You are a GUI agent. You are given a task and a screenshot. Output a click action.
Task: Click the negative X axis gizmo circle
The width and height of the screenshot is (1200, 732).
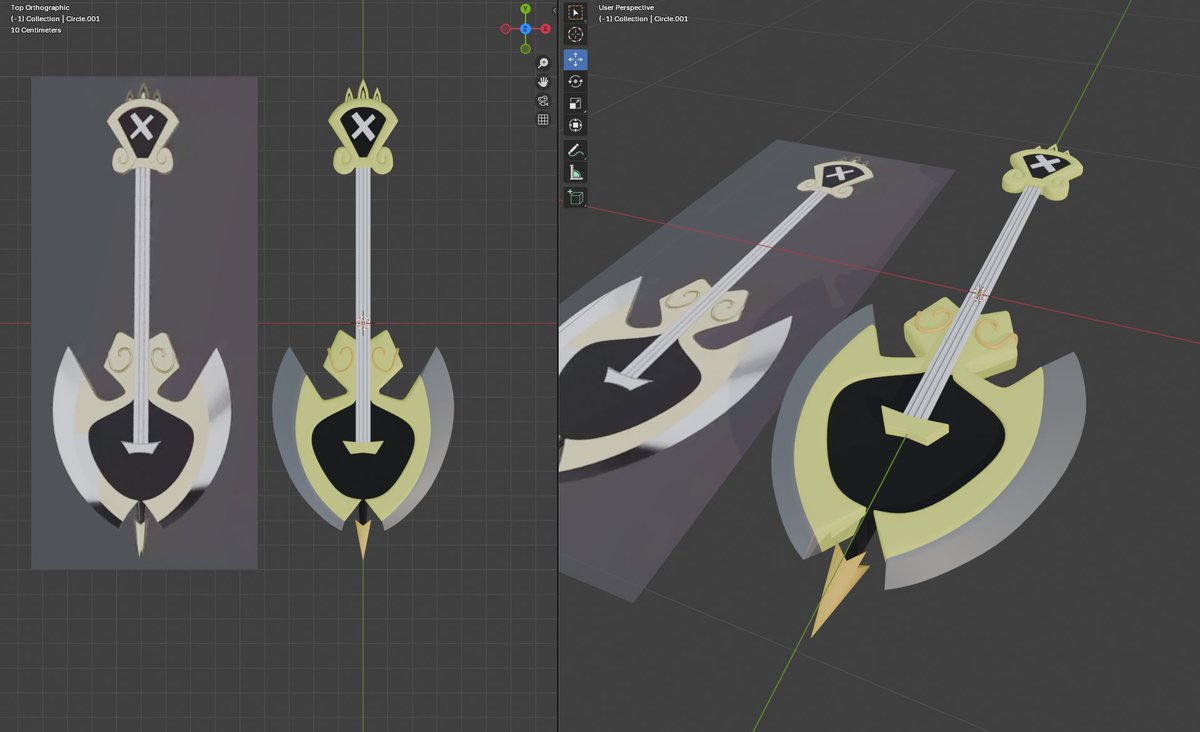[x=506, y=29]
